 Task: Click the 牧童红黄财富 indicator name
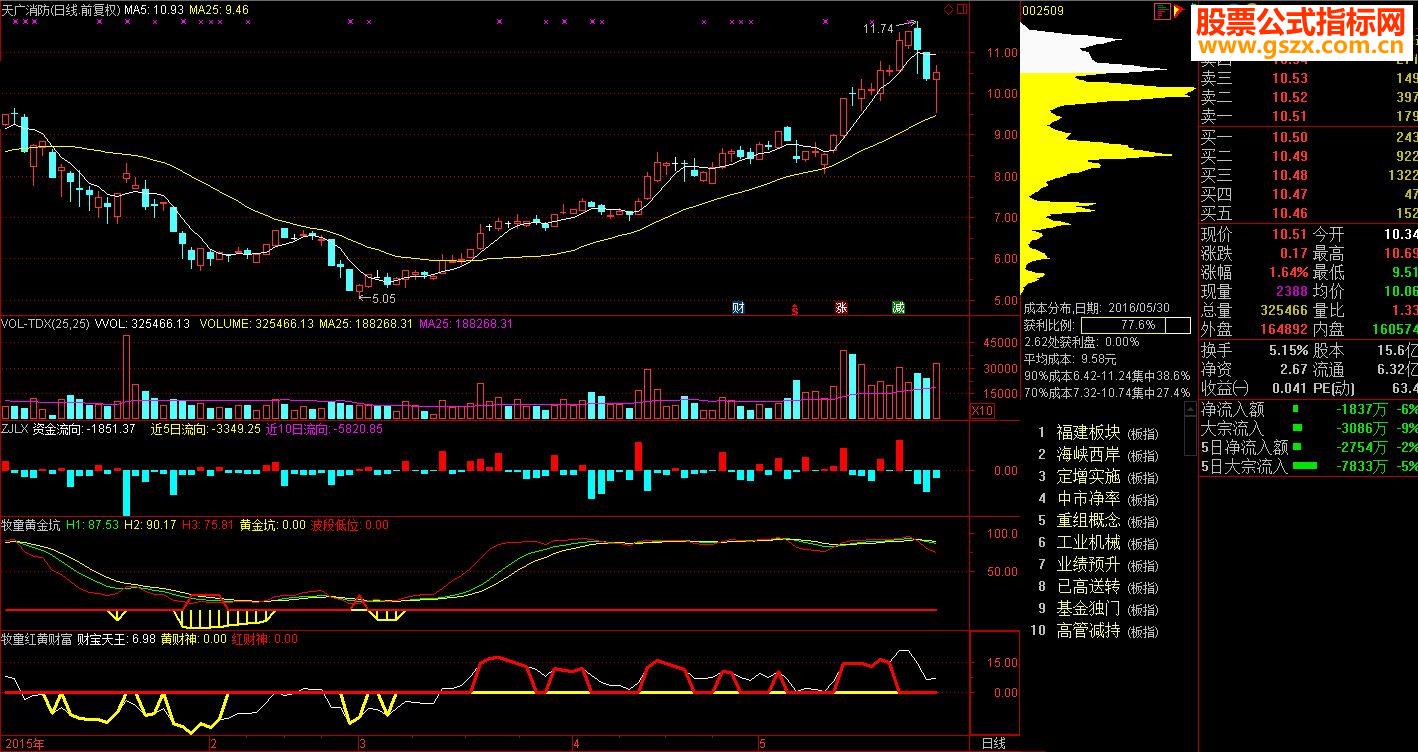[x=36, y=639]
